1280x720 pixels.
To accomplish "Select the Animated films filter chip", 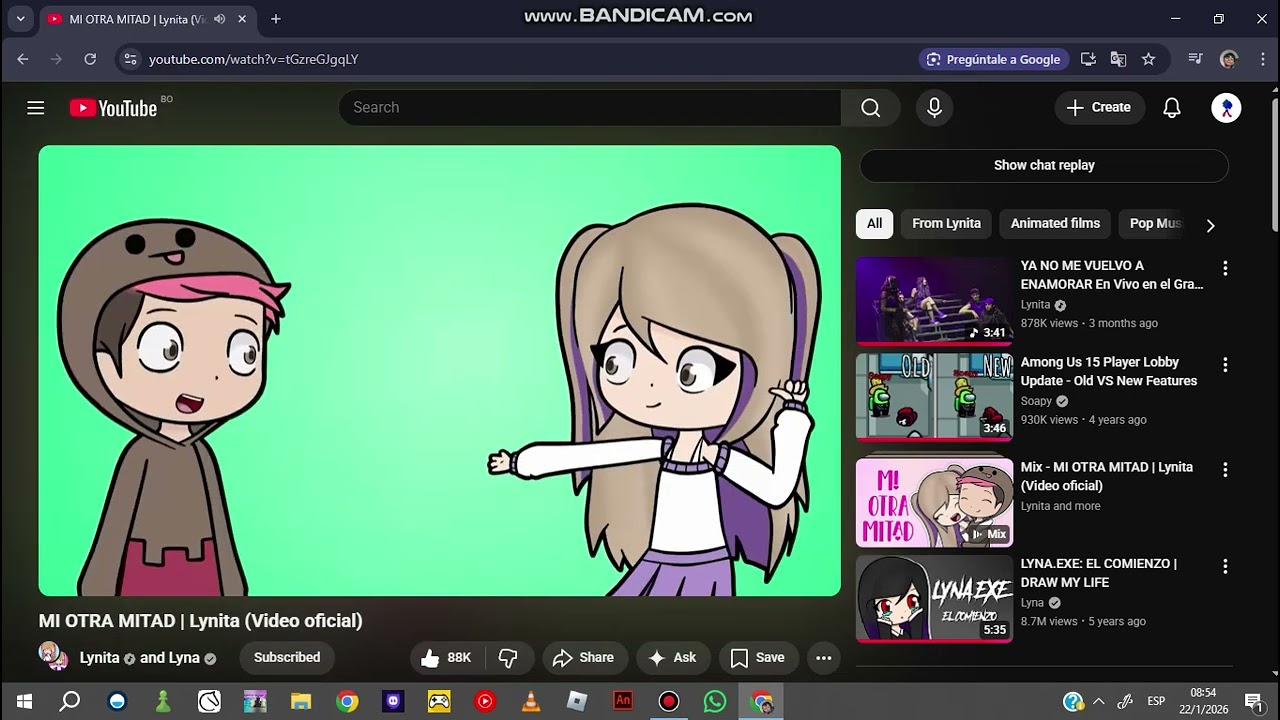I will (x=1055, y=223).
